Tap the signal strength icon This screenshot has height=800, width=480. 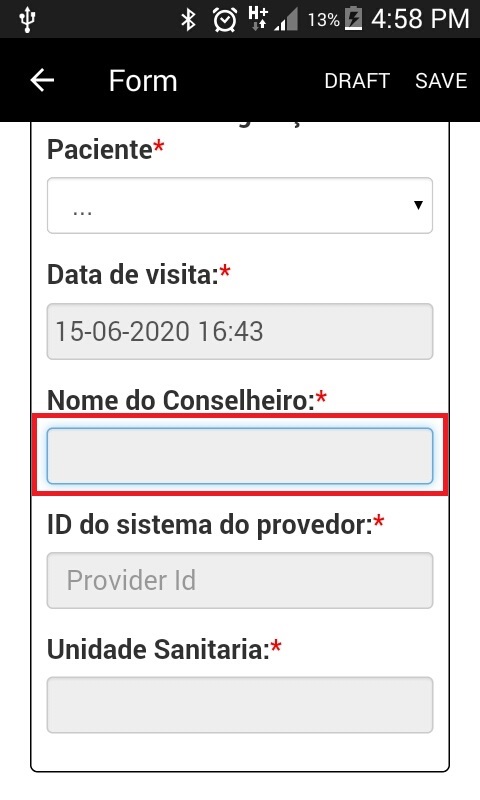point(286,20)
